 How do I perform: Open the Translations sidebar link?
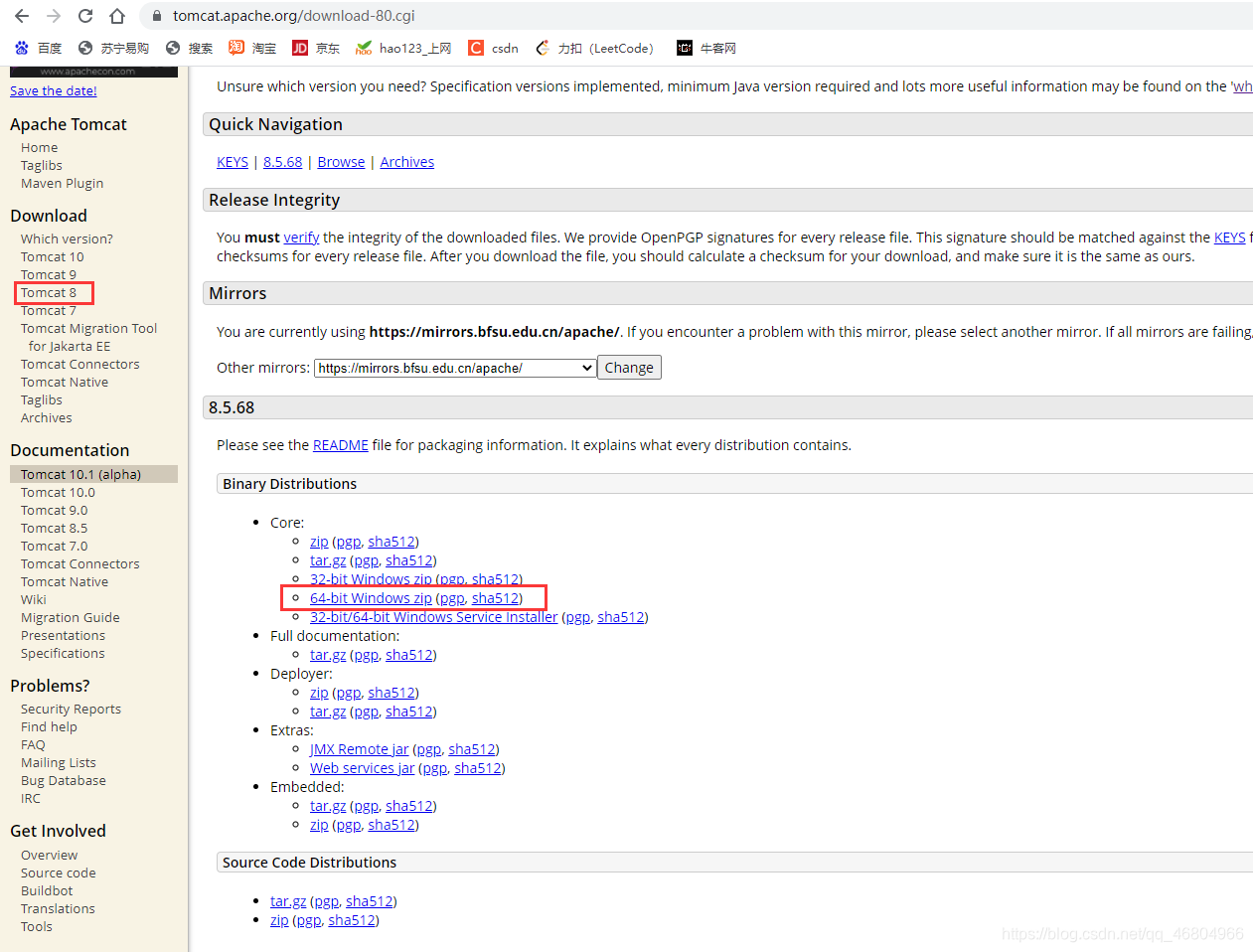point(58,908)
